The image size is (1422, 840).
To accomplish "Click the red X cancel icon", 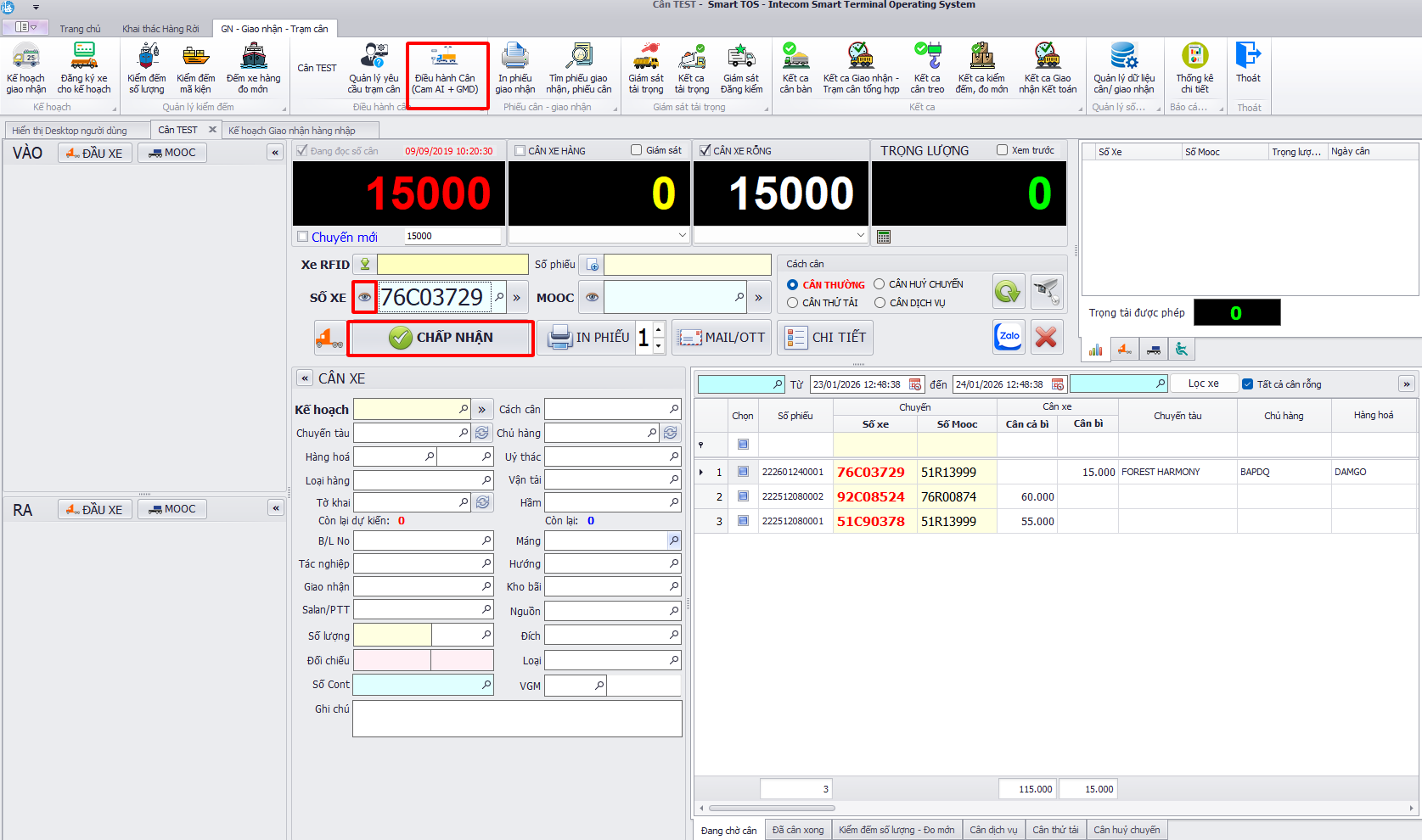I will pos(1046,337).
